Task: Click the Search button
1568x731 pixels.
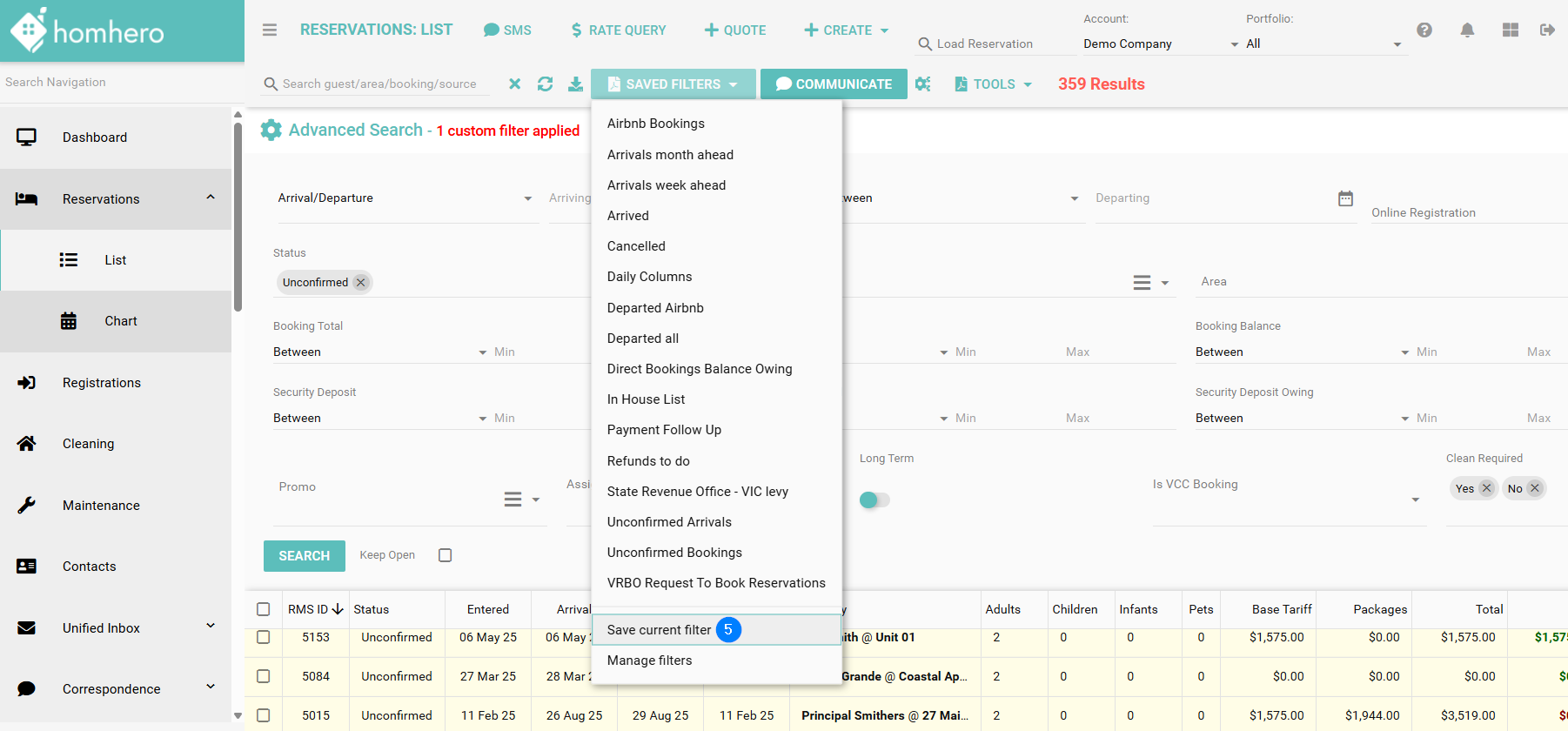Action: point(304,556)
